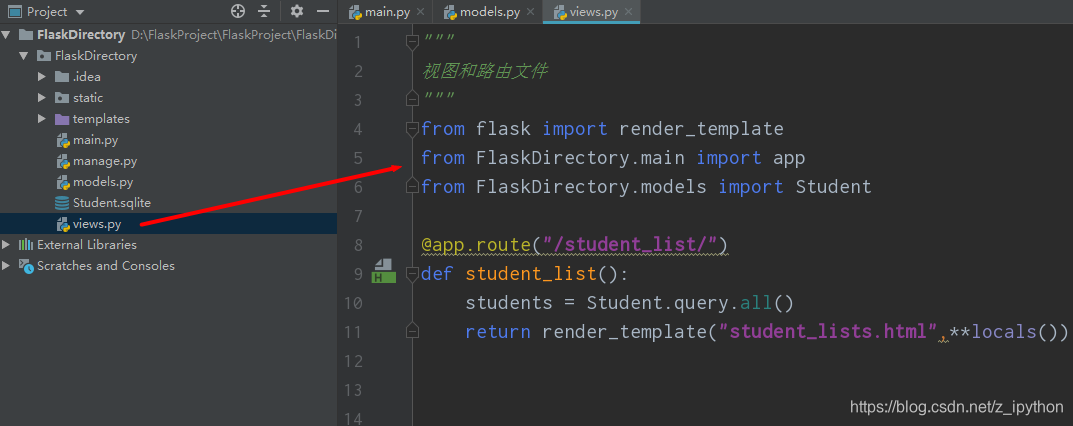The width and height of the screenshot is (1073, 426).
Task: Expand the templates folder
Action: (x=42, y=119)
